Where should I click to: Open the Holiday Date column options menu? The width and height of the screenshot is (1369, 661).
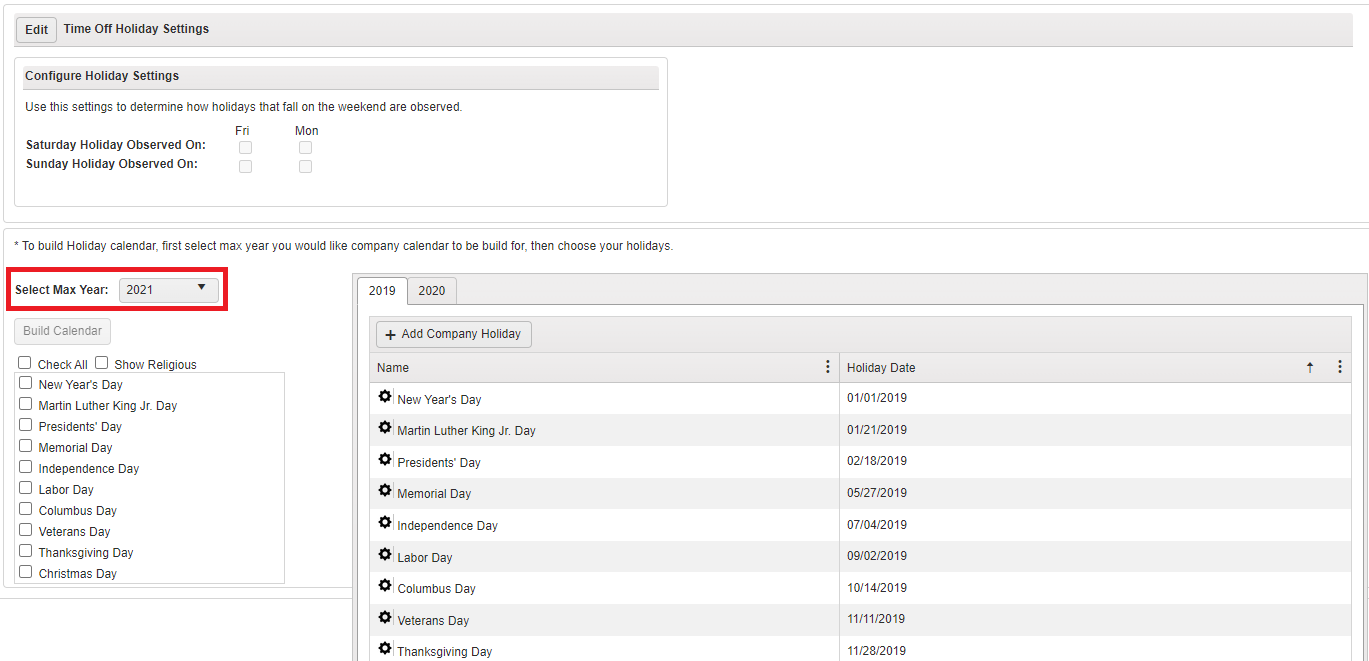[x=1339, y=366]
